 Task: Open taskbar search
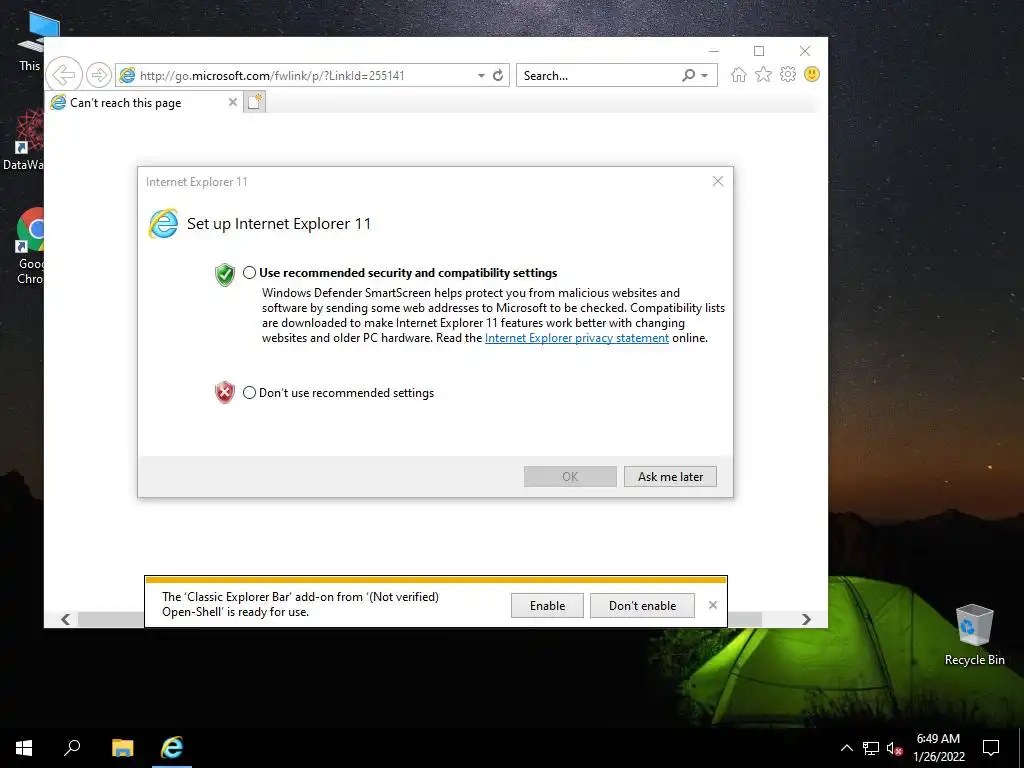72,748
